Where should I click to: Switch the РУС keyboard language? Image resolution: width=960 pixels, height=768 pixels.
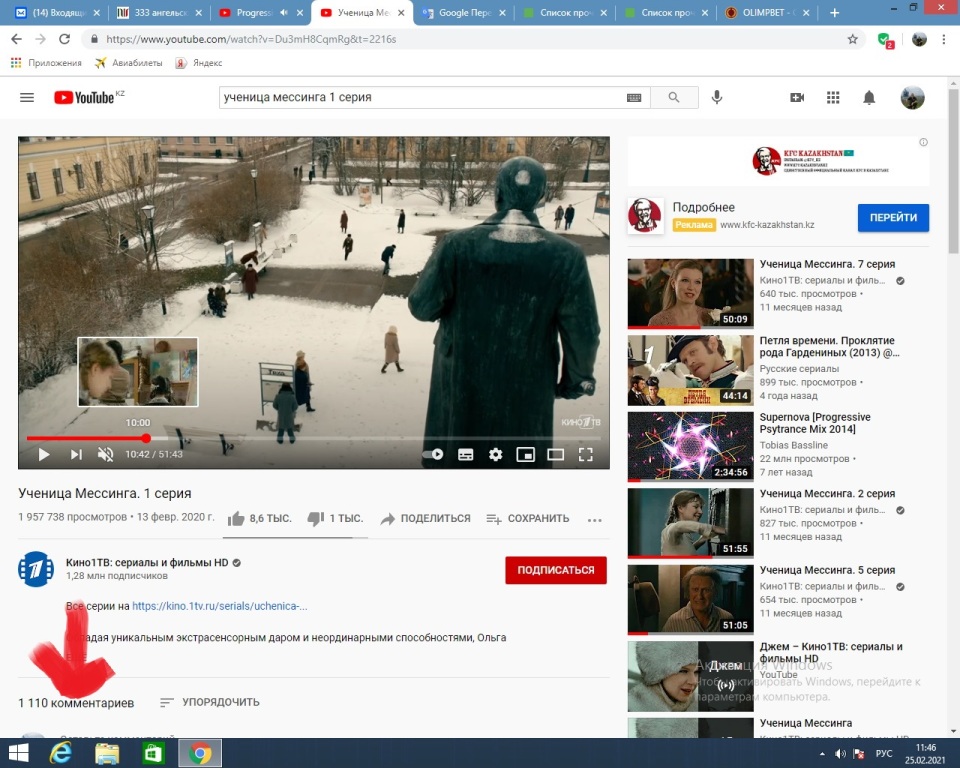[884, 754]
